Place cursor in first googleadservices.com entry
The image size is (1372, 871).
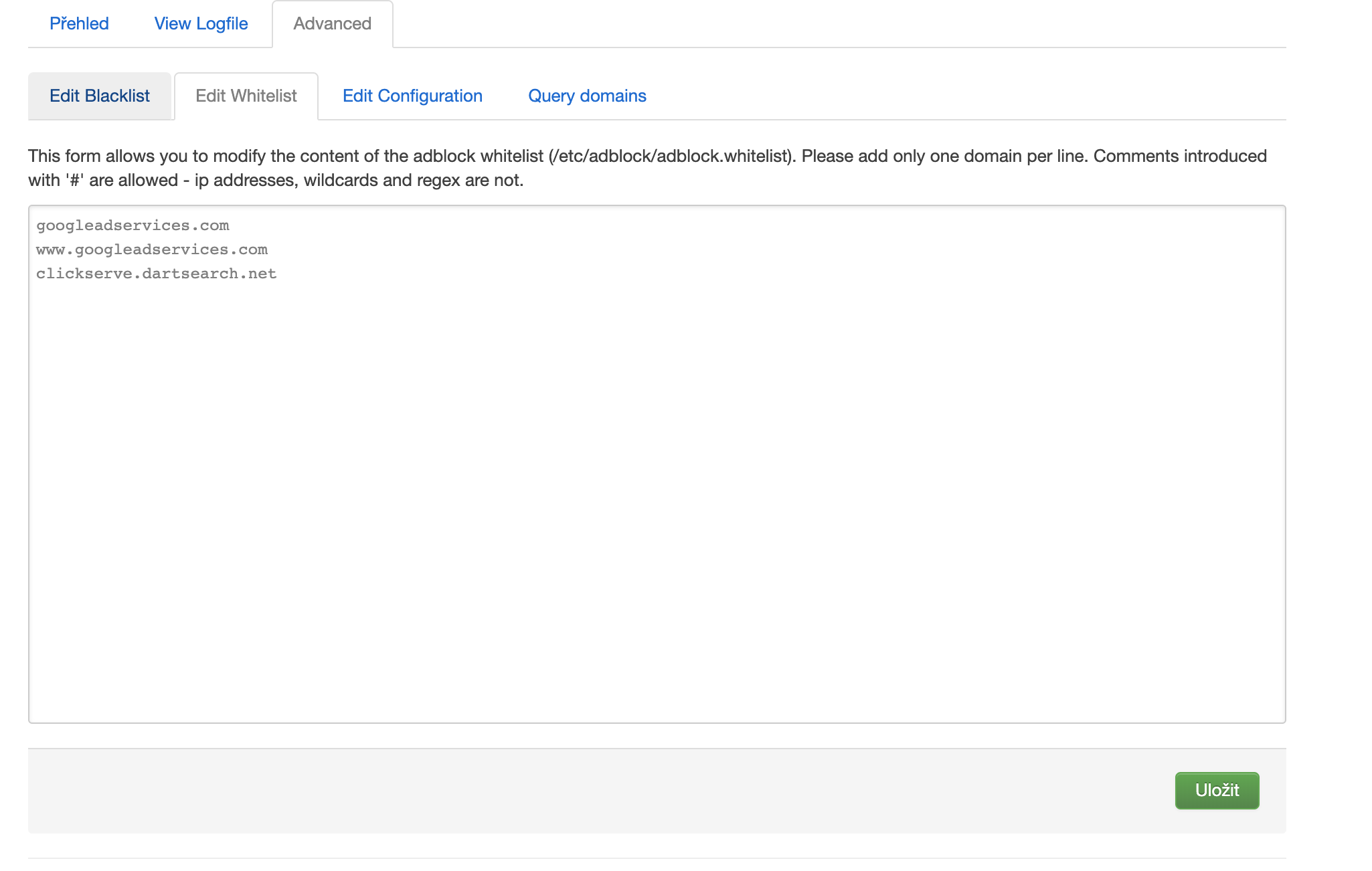133,225
